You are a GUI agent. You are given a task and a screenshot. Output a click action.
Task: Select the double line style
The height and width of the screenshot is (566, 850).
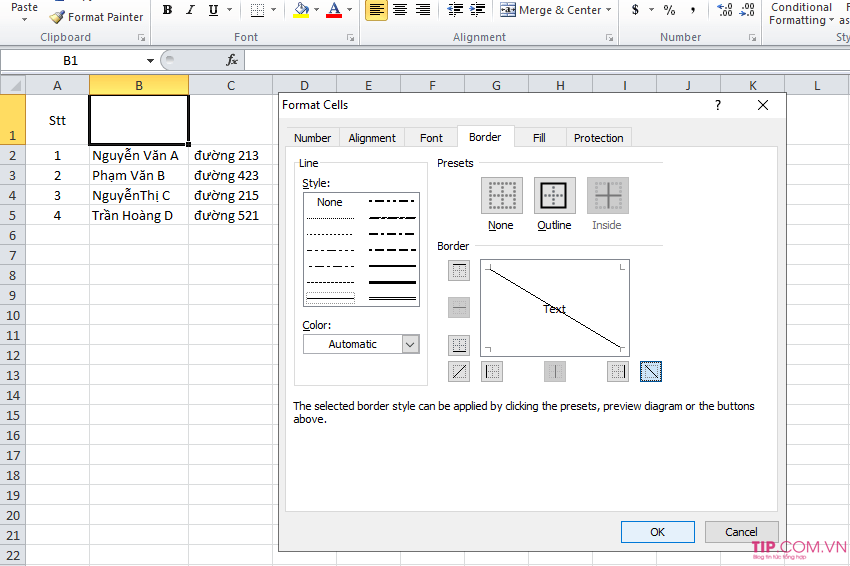[x=392, y=298]
